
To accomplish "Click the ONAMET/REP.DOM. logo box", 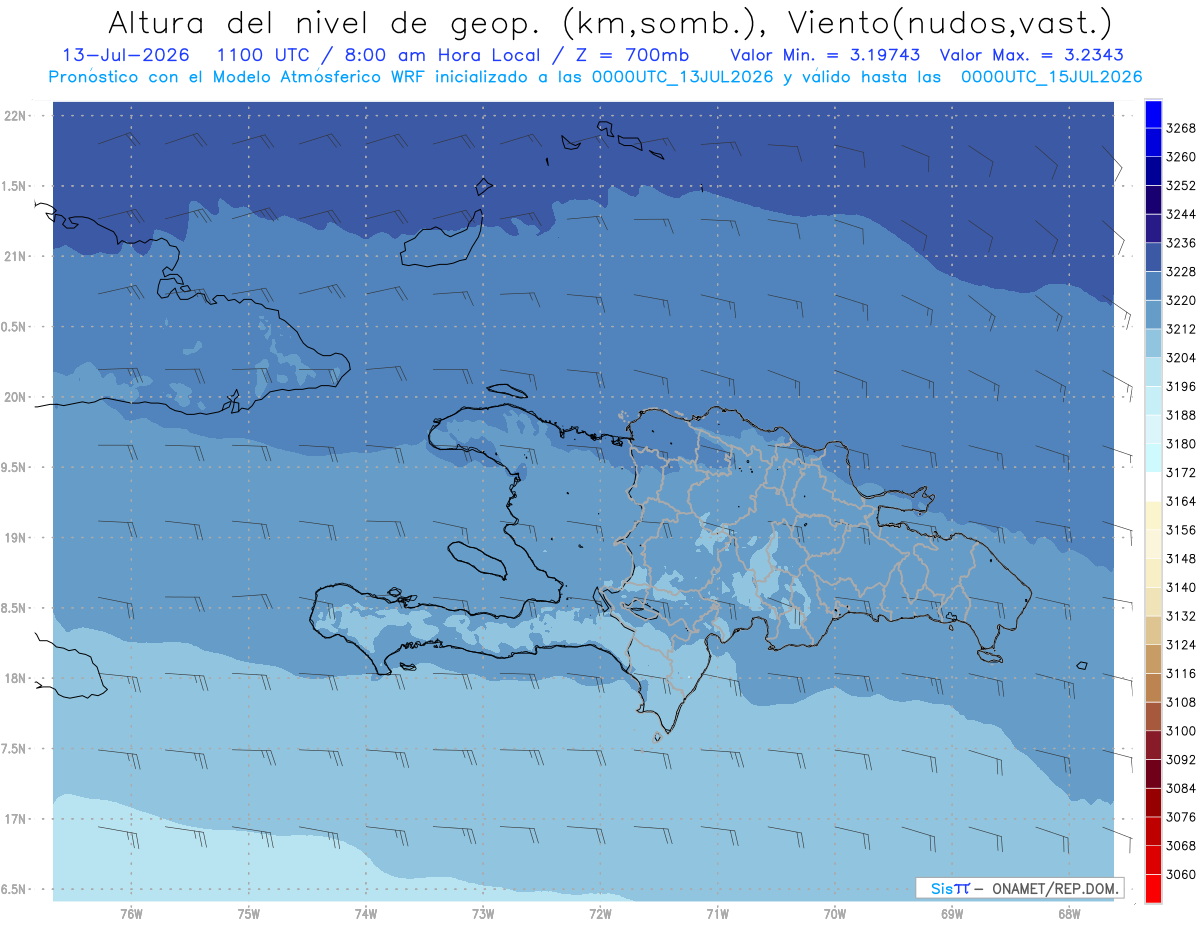I will click(1018, 888).
